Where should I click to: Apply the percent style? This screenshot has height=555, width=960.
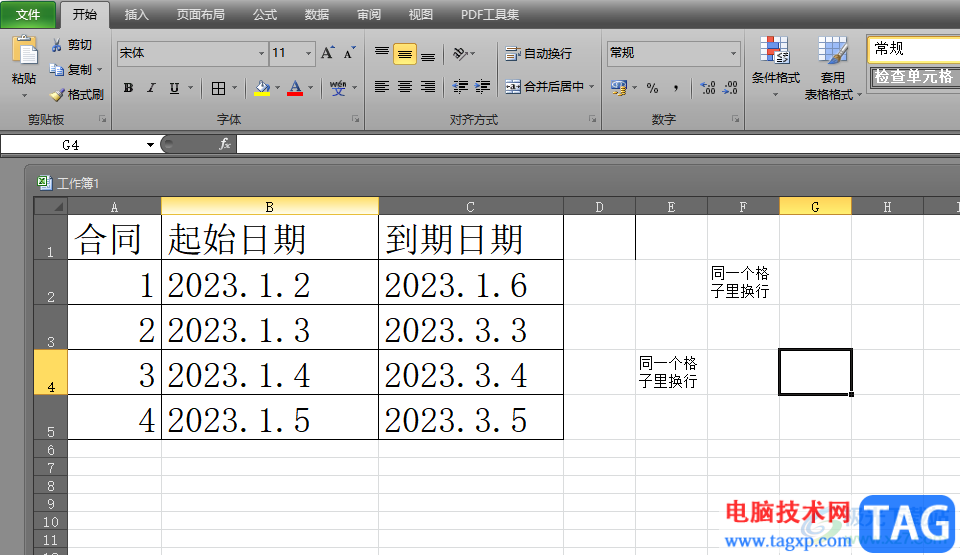click(652, 88)
